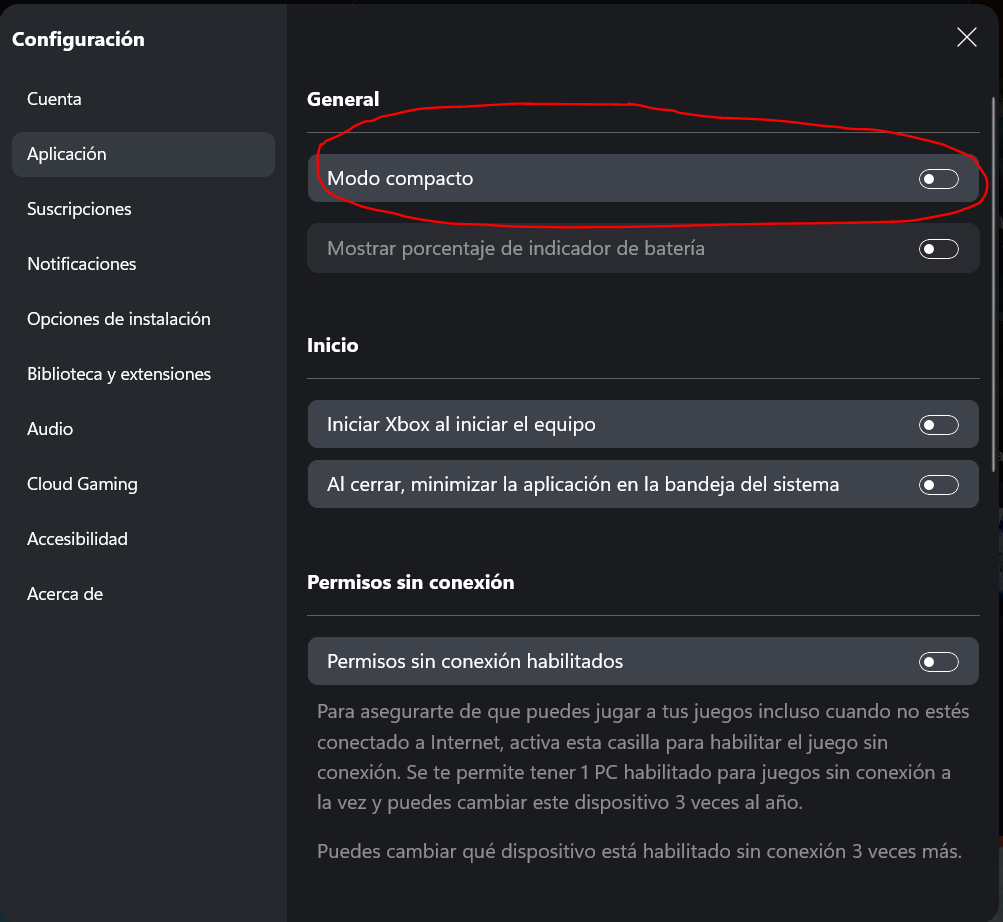This screenshot has height=922, width=1003.
Task: Enable Iniciar Xbox al iniciar el equipo
Action: [x=938, y=425]
